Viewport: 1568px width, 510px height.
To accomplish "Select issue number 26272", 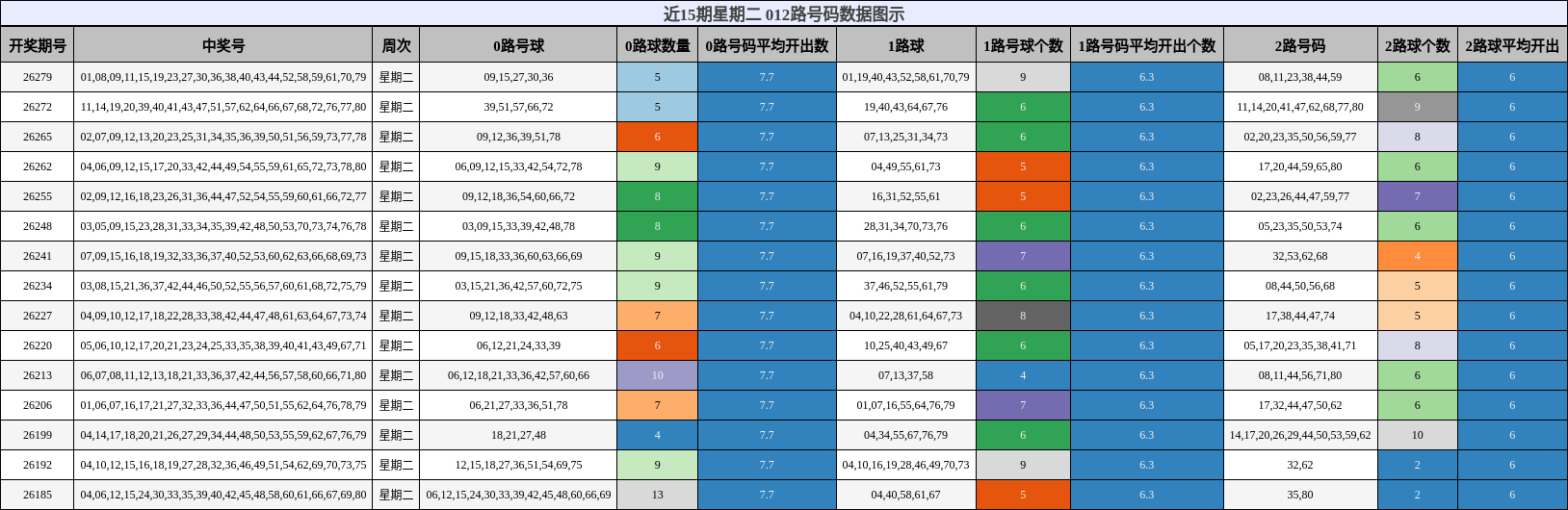I will tap(38, 107).
